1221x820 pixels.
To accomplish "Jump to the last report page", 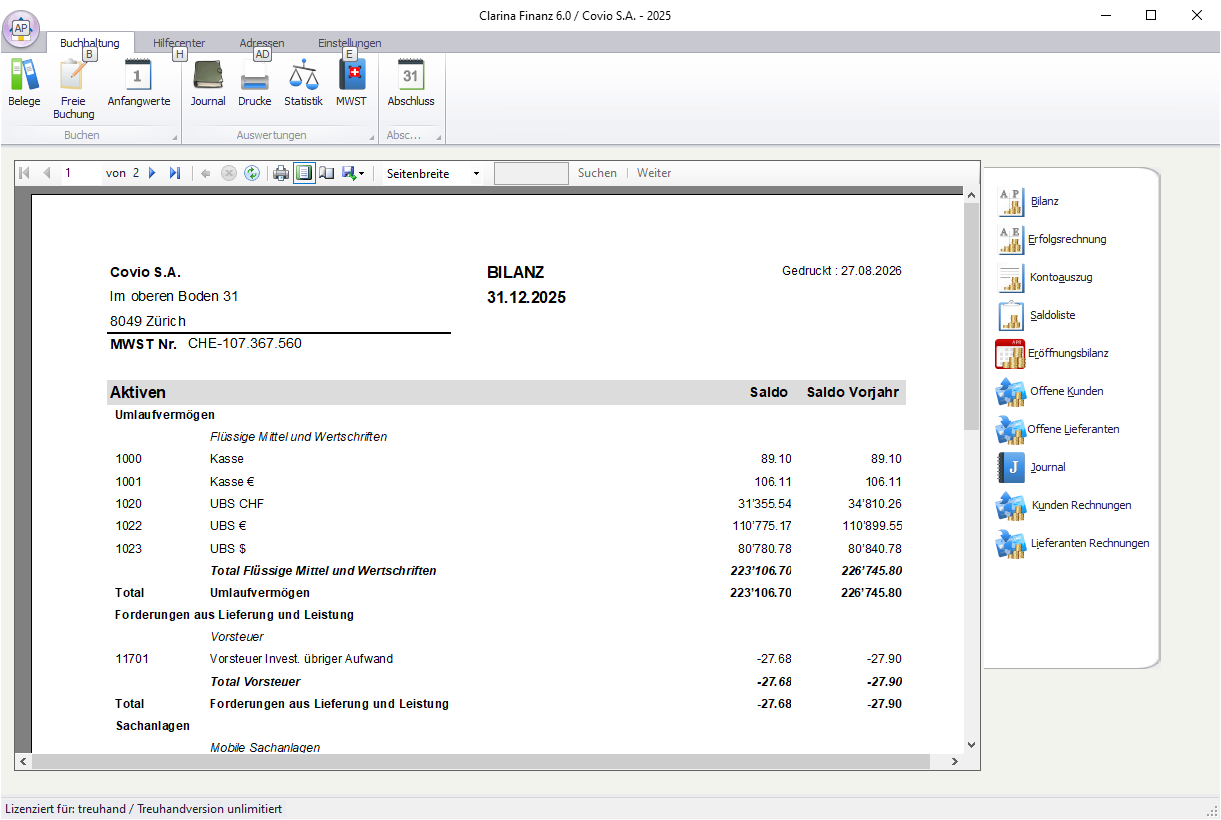I will (174, 173).
